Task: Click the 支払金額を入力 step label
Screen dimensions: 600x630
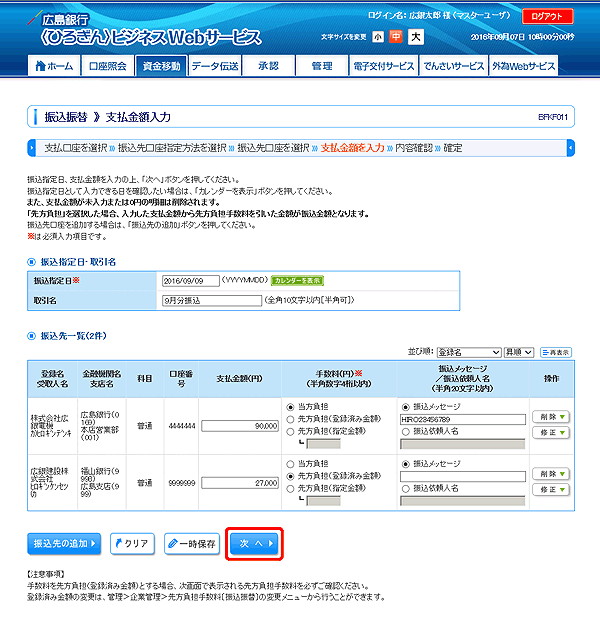Action: point(352,148)
